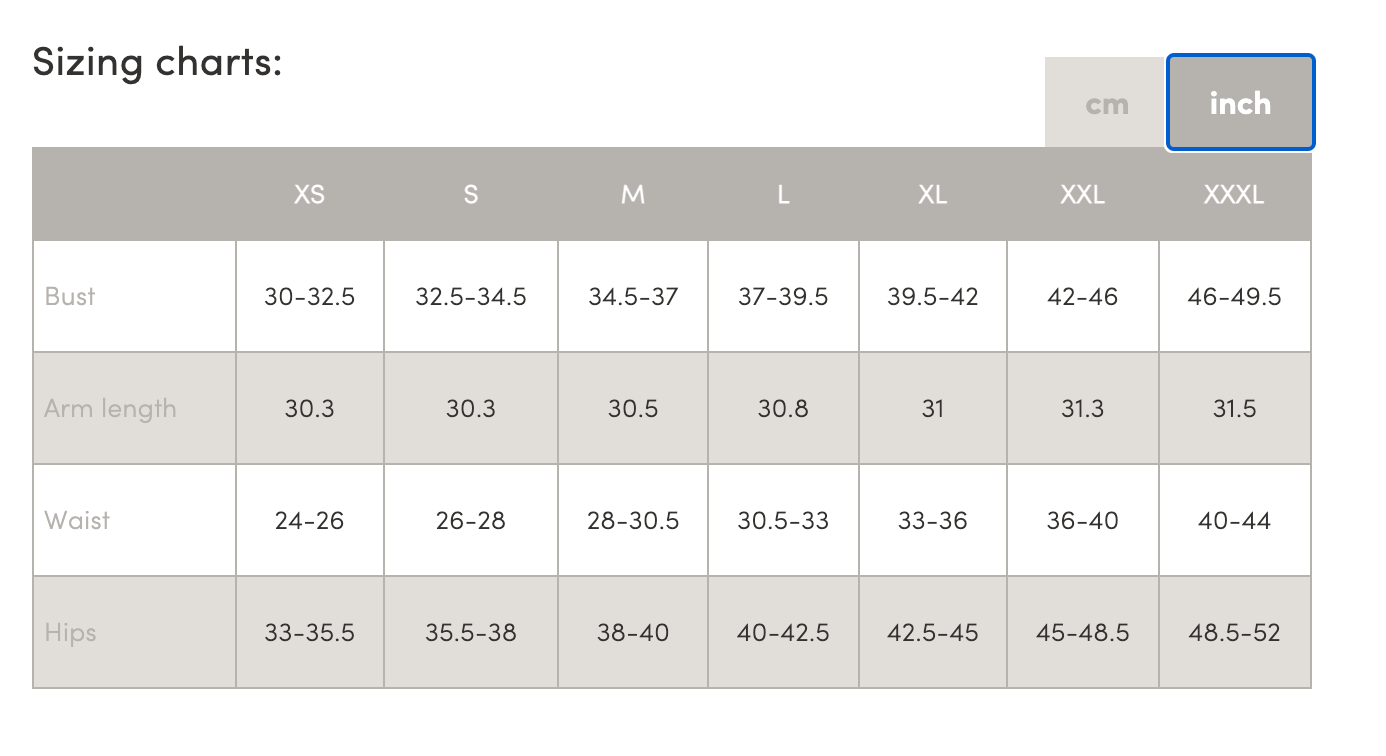The image size is (1386, 756).
Task: Switch sizing chart to cm units
Action: [1106, 104]
